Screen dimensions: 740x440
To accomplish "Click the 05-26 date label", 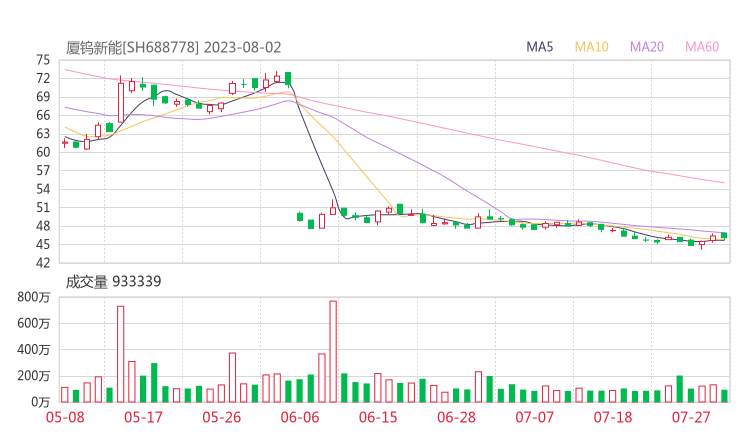I will [x=222, y=417].
